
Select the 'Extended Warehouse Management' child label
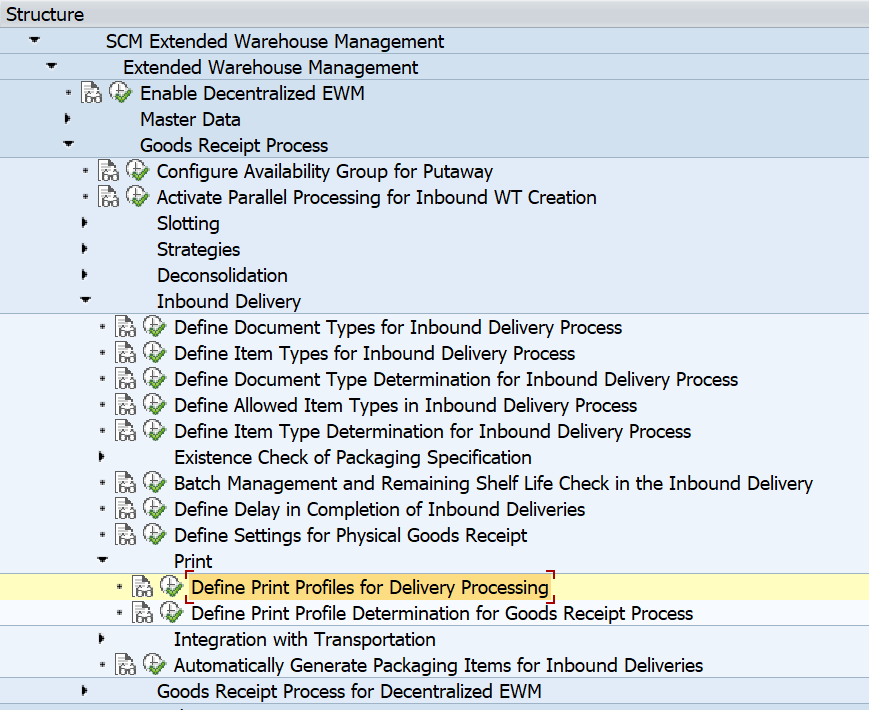270,68
